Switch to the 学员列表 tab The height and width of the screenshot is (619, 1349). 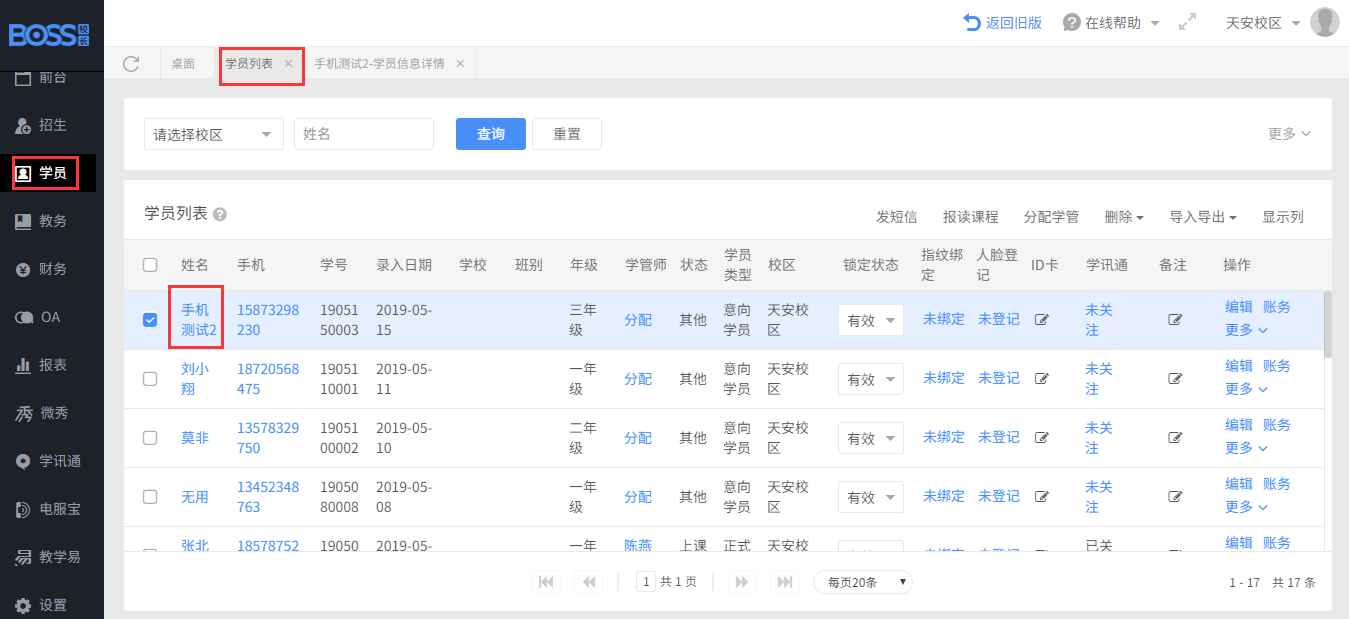pyautogui.click(x=249, y=63)
